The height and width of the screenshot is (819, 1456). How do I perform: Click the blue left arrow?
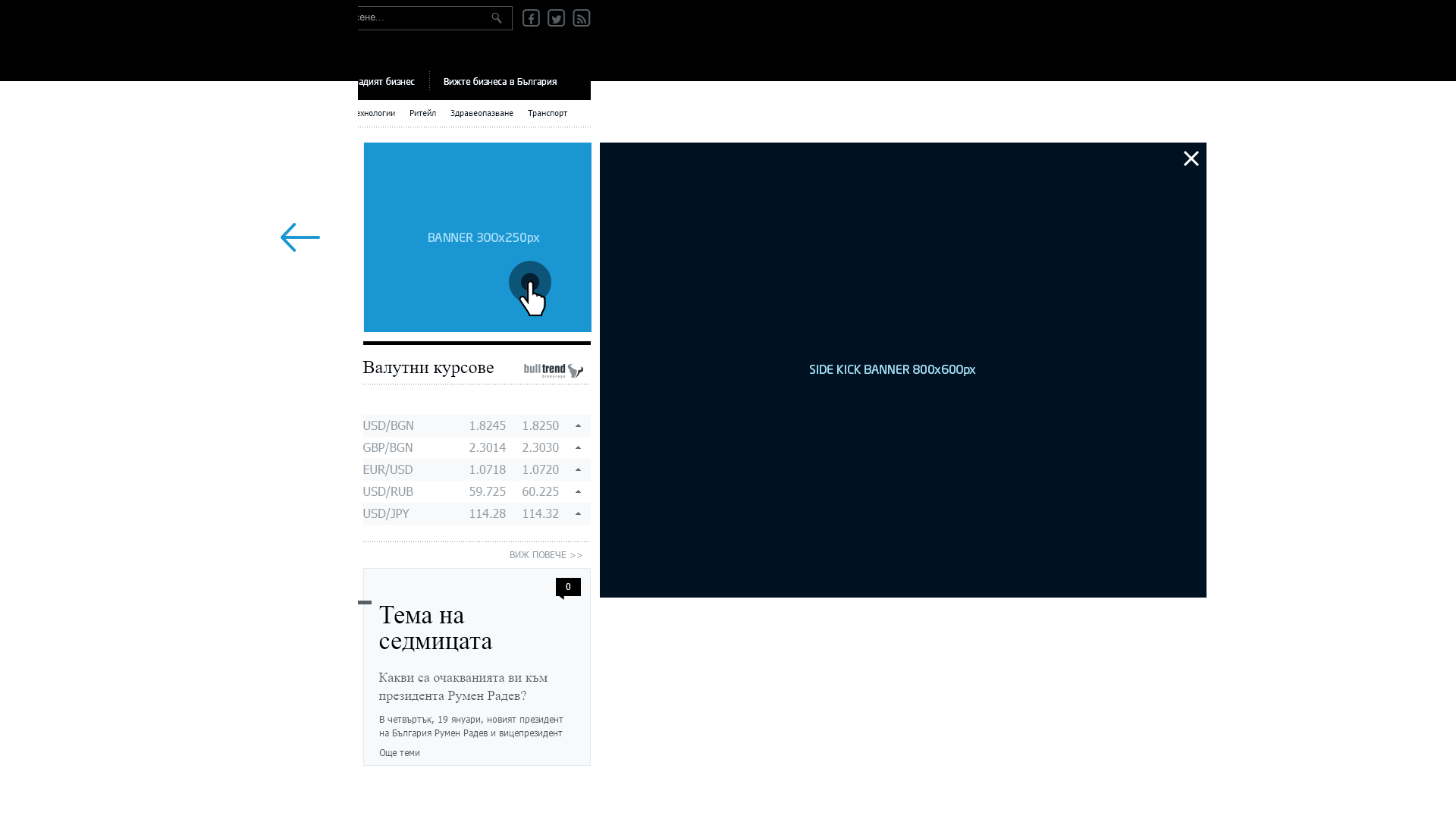[300, 237]
